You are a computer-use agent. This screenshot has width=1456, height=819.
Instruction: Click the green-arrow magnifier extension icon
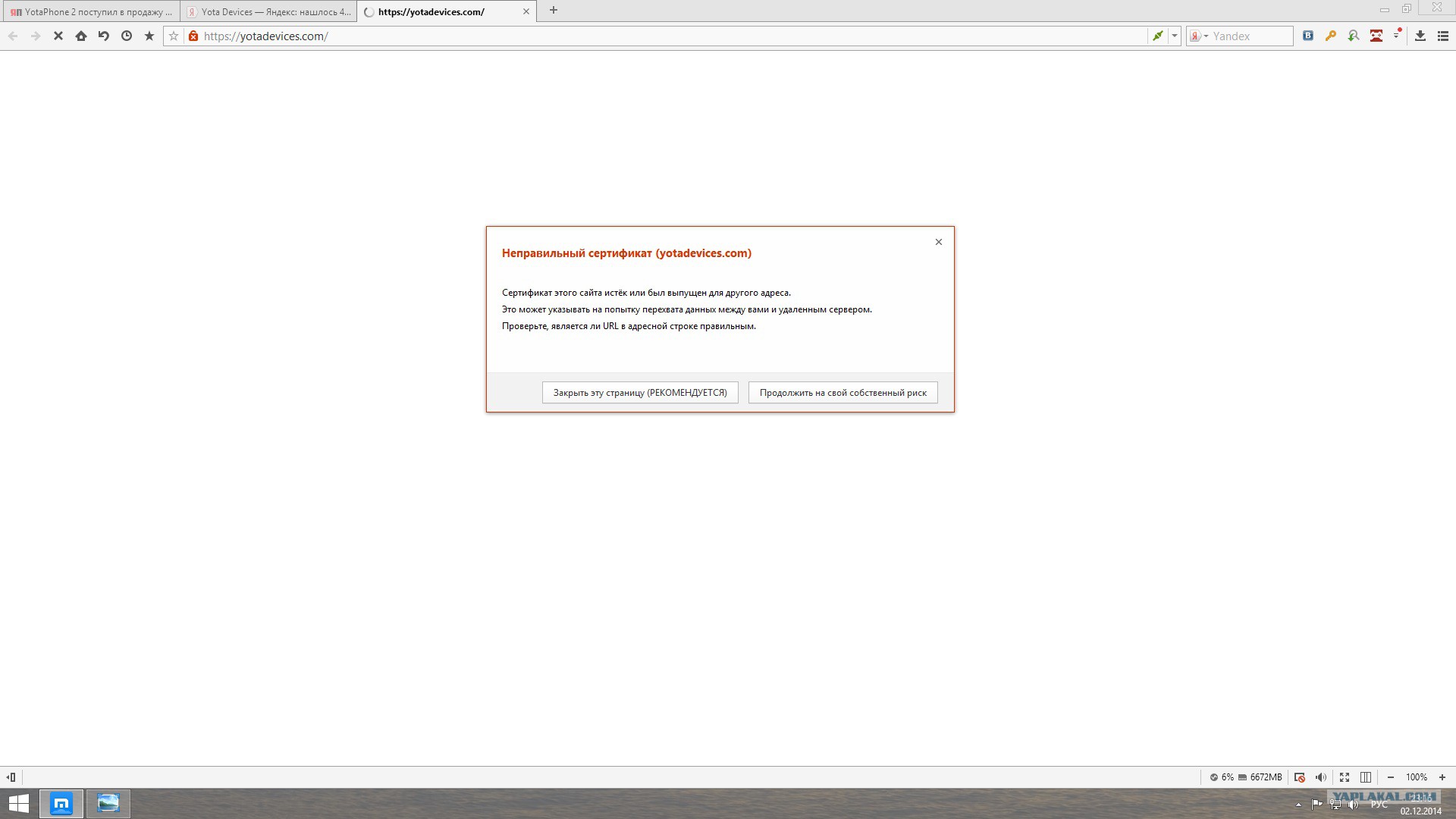pyautogui.click(x=1354, y=36)
